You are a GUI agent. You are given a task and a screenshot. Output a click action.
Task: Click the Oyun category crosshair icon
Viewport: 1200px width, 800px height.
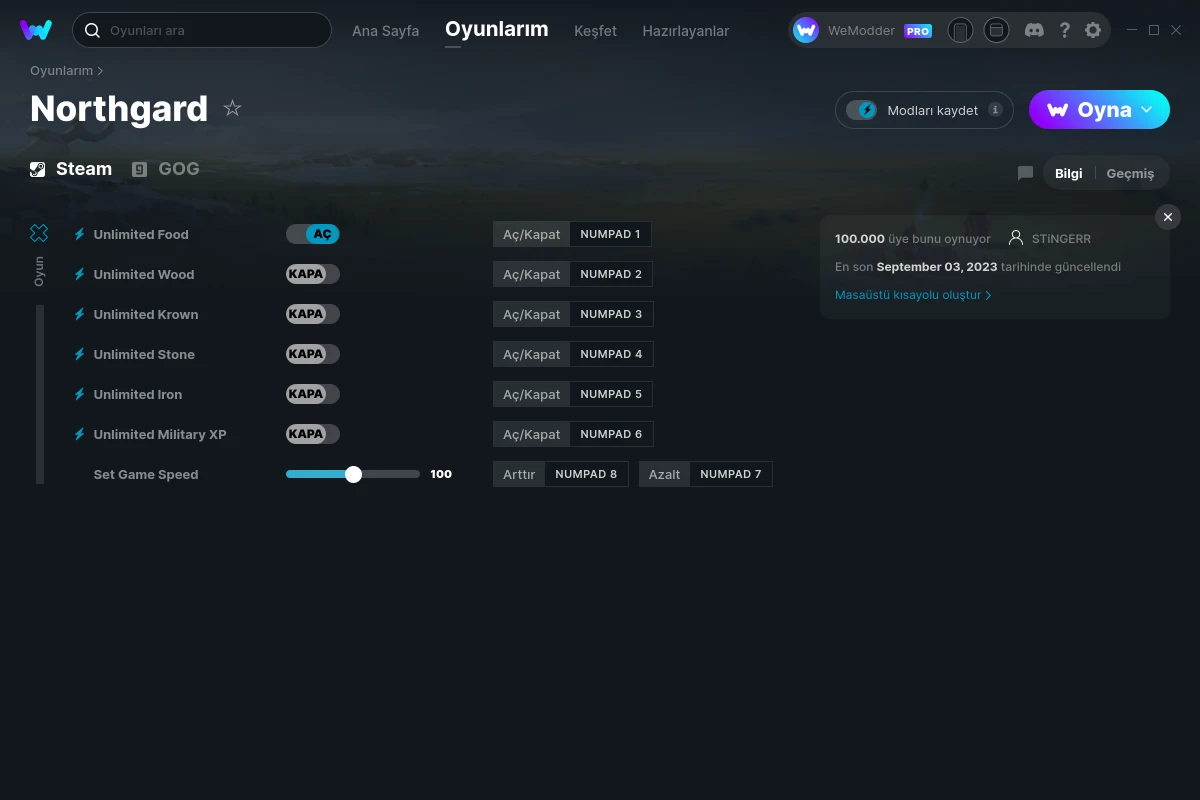point(39,233)
